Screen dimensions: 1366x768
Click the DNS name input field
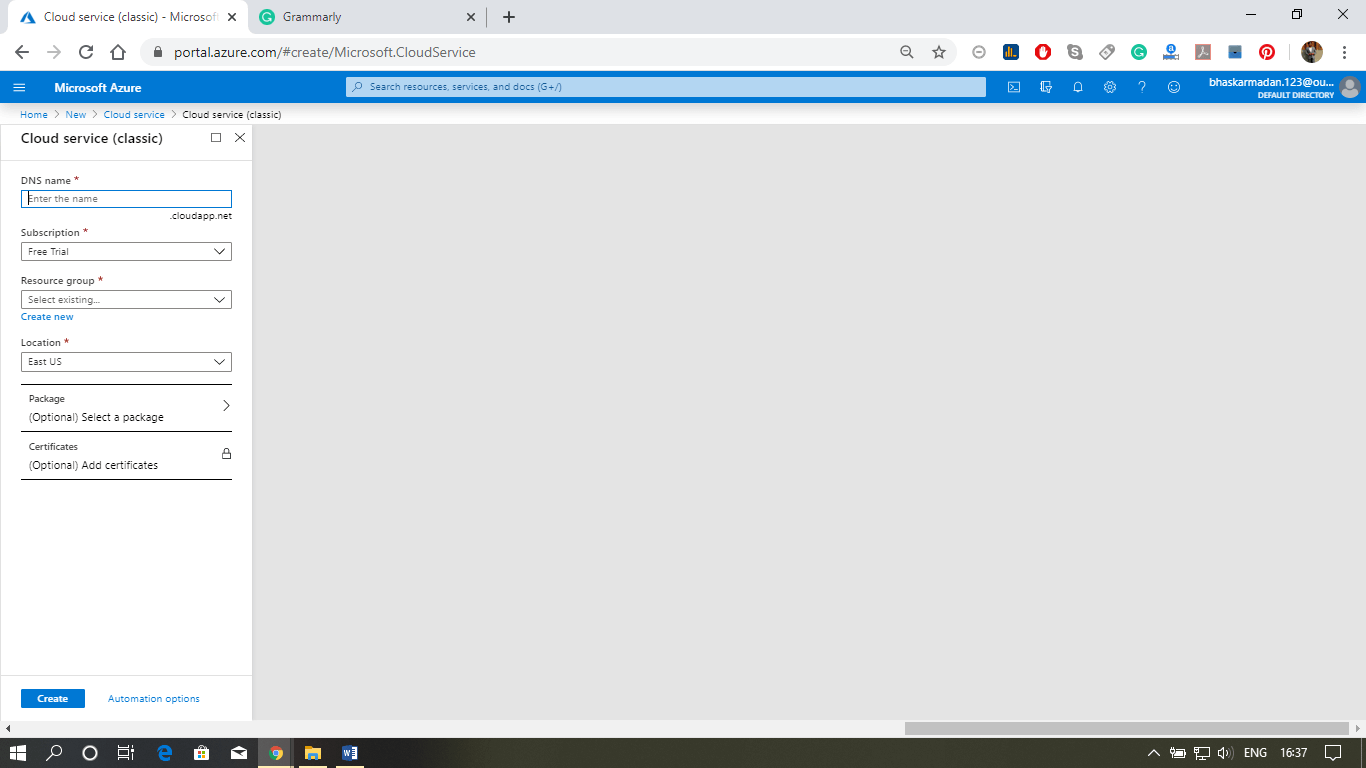click(126, 199)
